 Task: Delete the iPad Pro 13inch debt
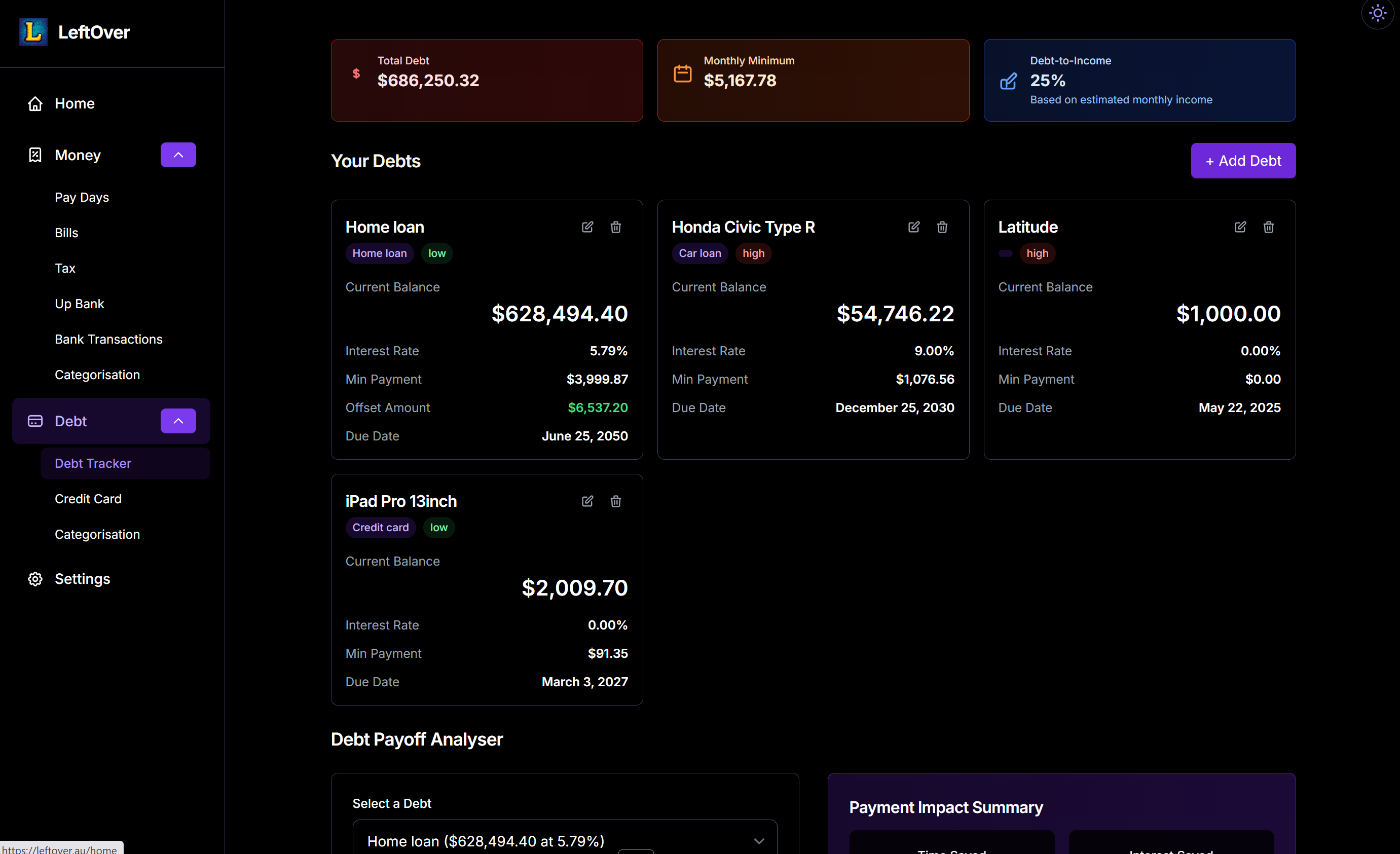(615, 501)
